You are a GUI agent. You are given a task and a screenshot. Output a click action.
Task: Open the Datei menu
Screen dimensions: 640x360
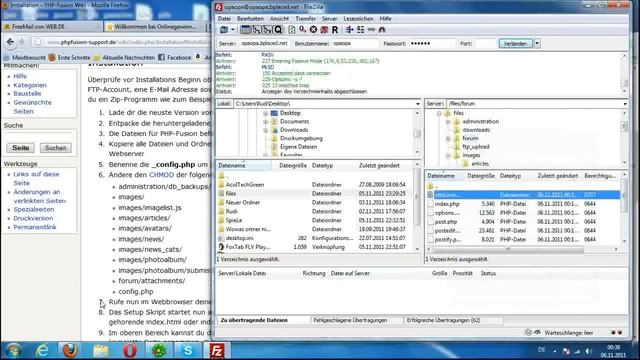(x=224, y=19)
